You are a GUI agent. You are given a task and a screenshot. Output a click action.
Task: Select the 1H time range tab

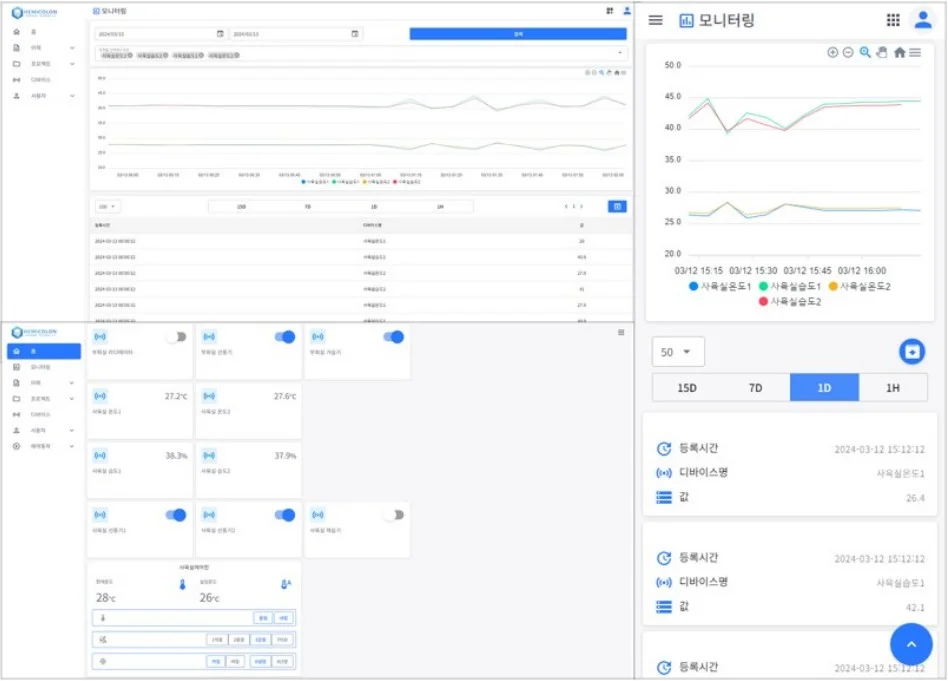892,388
